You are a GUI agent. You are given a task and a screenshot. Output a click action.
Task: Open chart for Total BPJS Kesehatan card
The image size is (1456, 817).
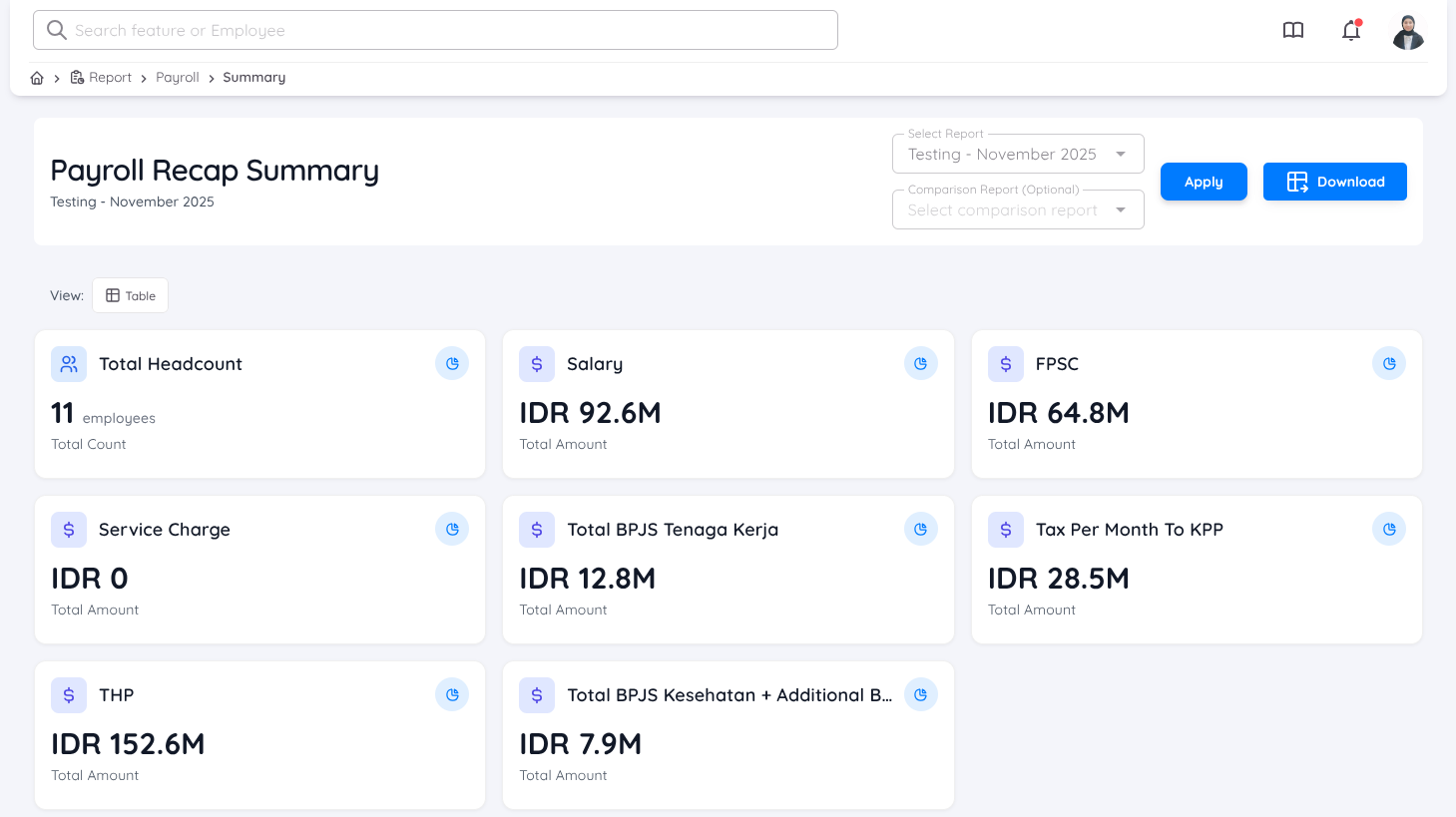pyautogui.click(x=920, y=694)
